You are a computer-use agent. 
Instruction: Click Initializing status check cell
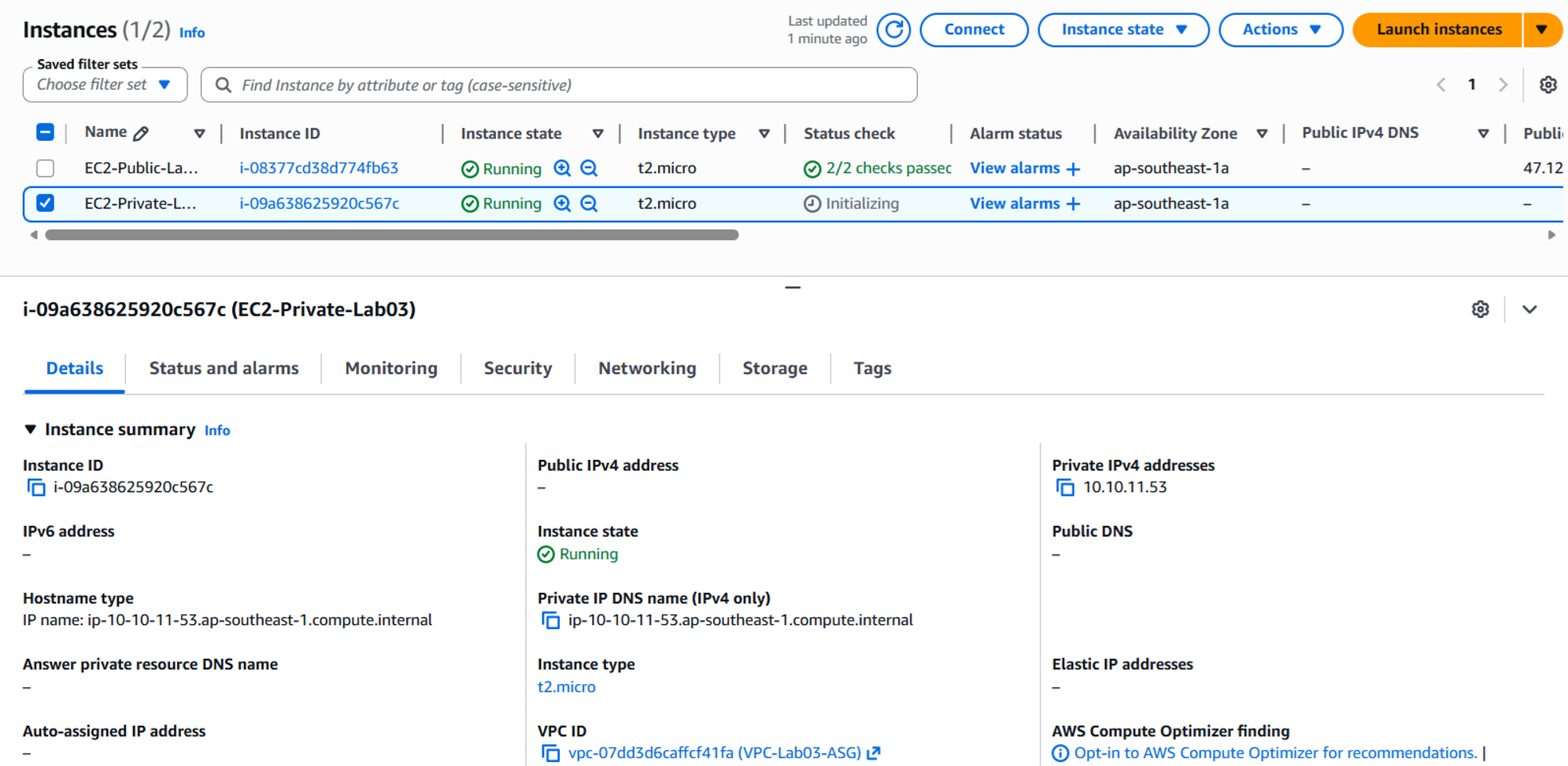pyautogui.click(x=851, y=204)
